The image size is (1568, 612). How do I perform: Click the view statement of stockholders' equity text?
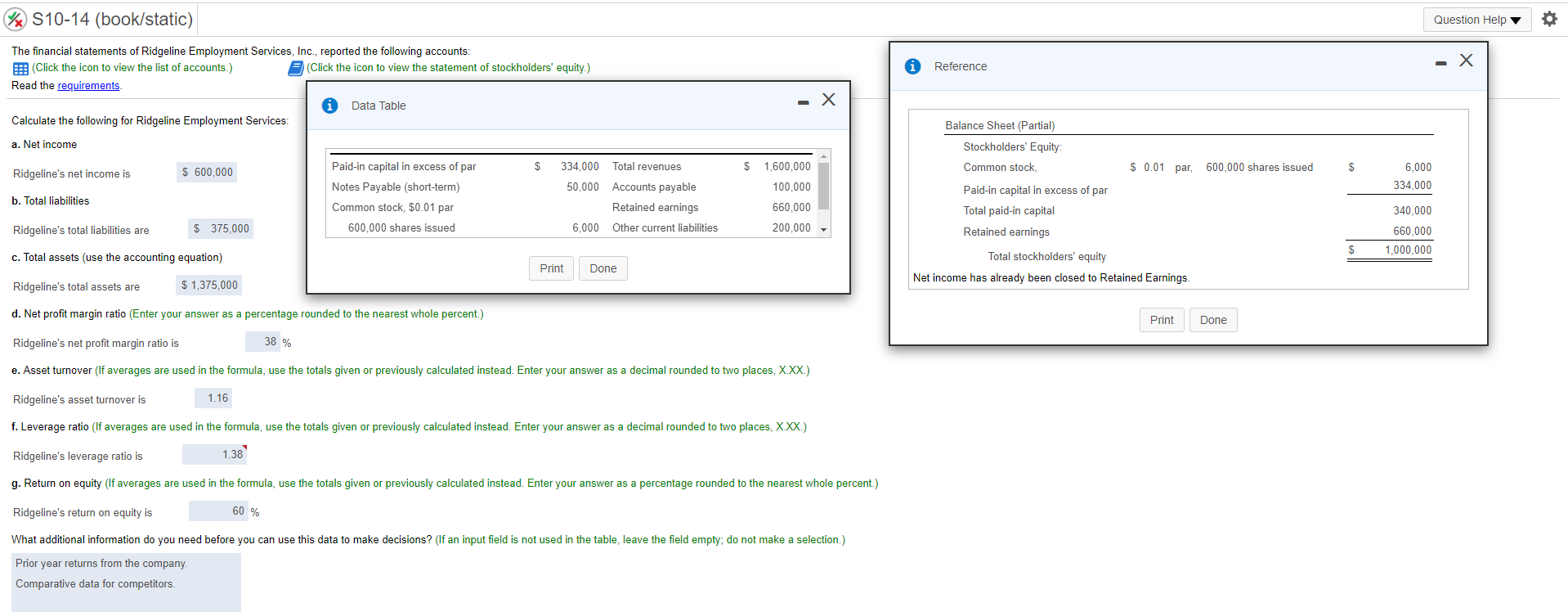(448, 68)
